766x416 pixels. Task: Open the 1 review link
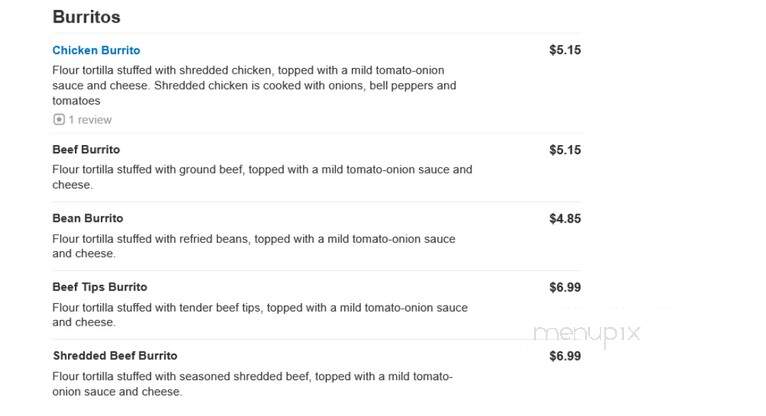click(90, 120)
